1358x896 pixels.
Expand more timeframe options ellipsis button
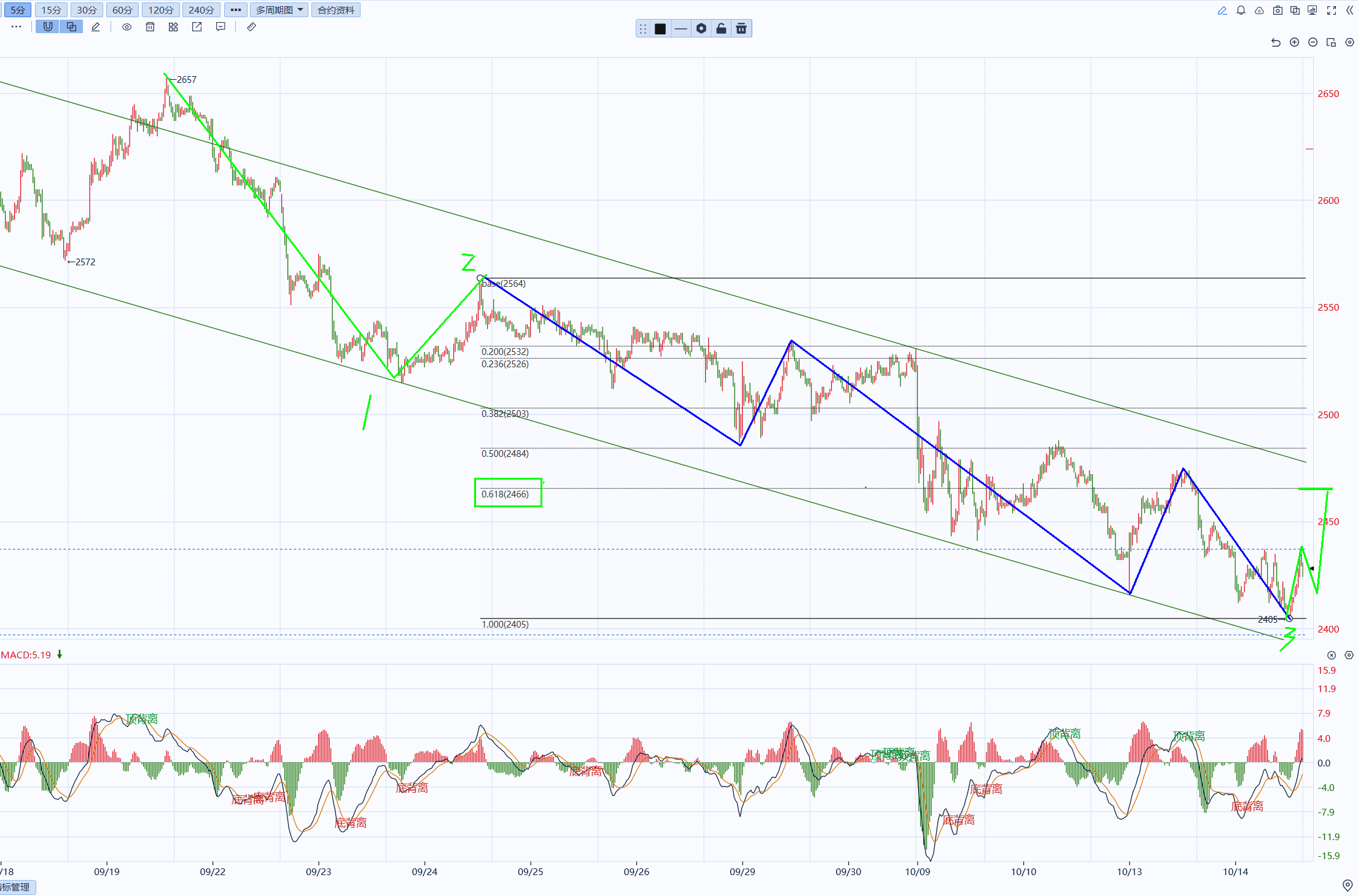(x=236, y=10)
